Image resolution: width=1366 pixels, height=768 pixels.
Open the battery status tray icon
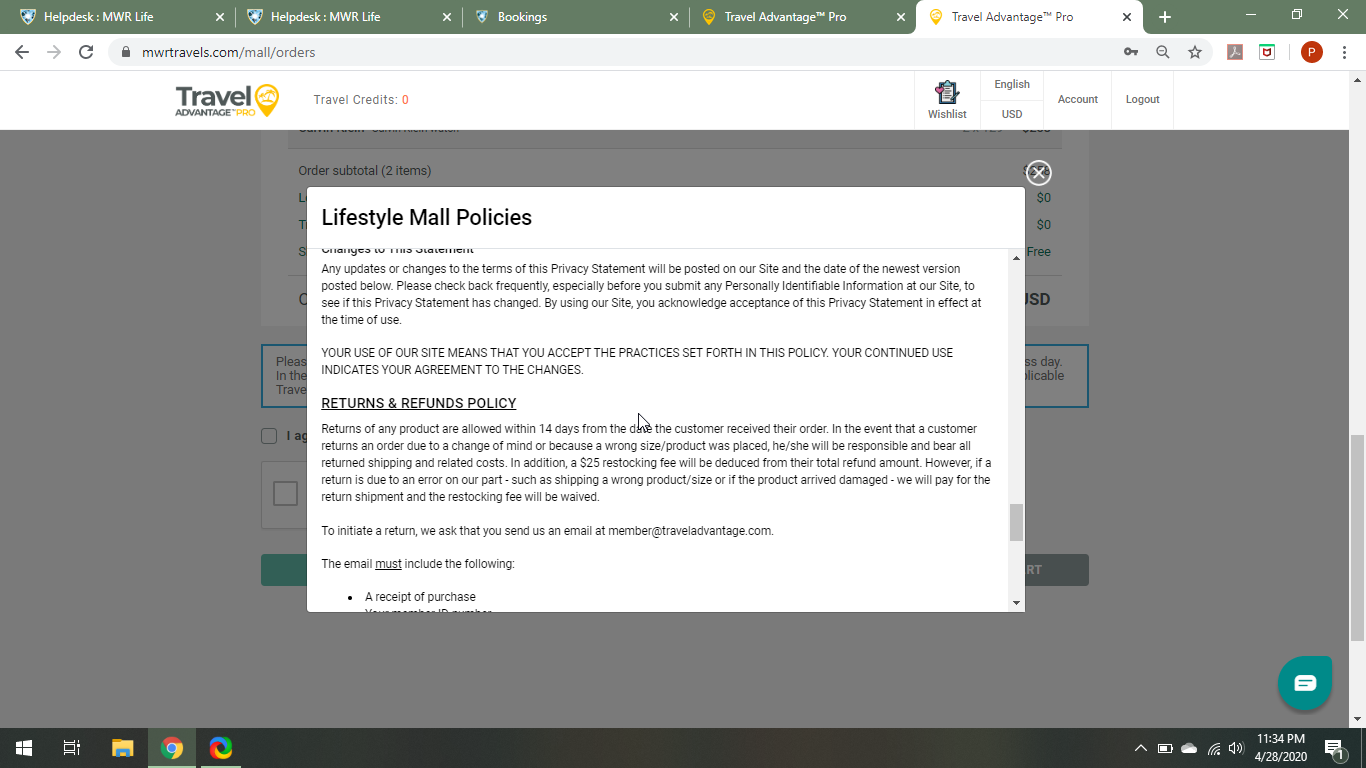1165,748
